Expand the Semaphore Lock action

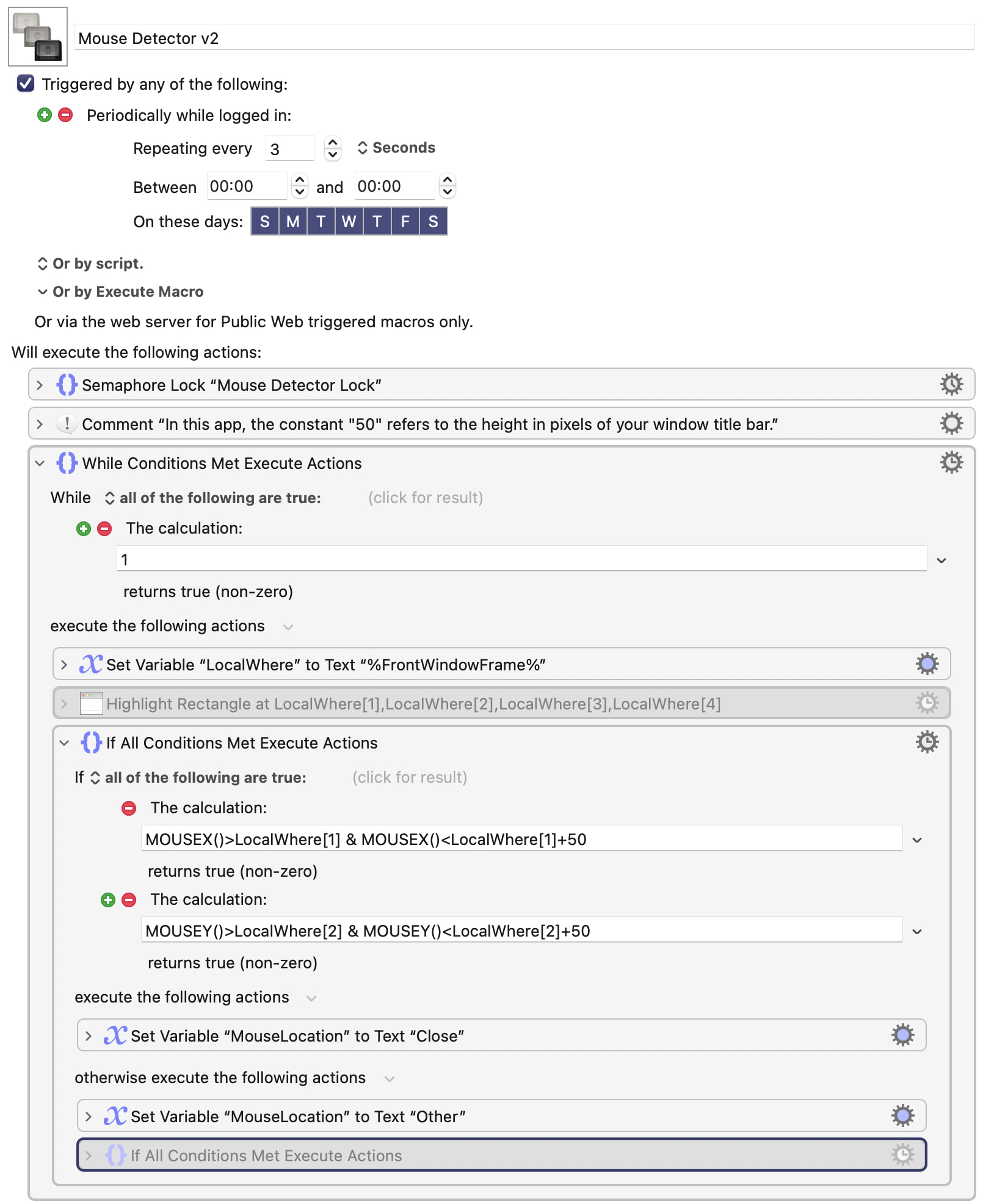pos(40,385)
